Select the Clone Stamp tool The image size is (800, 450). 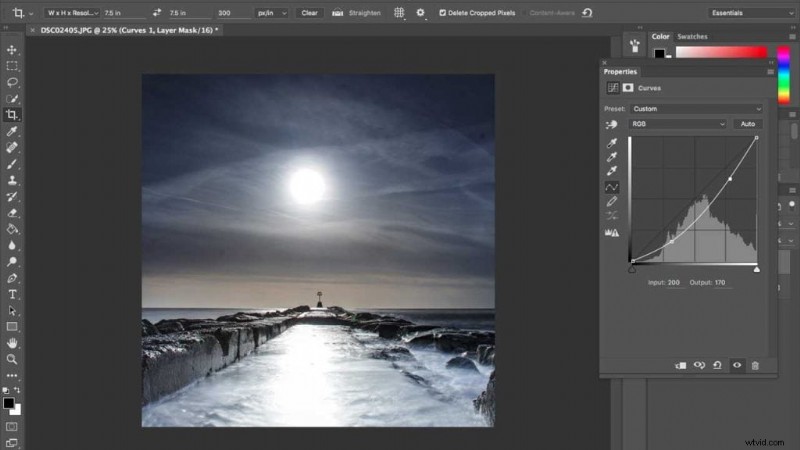[12, 180]
